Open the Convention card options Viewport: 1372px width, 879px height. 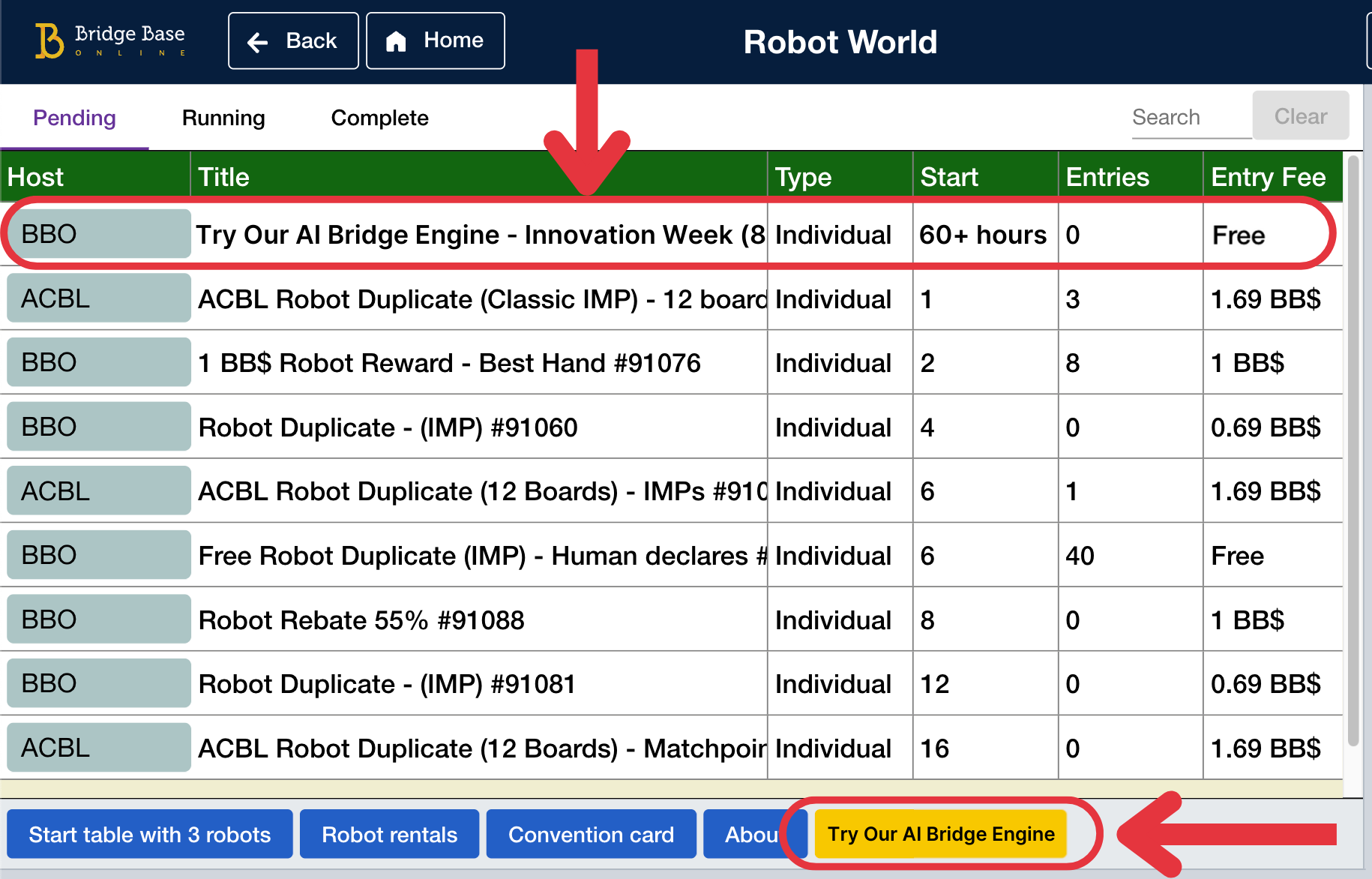tap(591, 834)
